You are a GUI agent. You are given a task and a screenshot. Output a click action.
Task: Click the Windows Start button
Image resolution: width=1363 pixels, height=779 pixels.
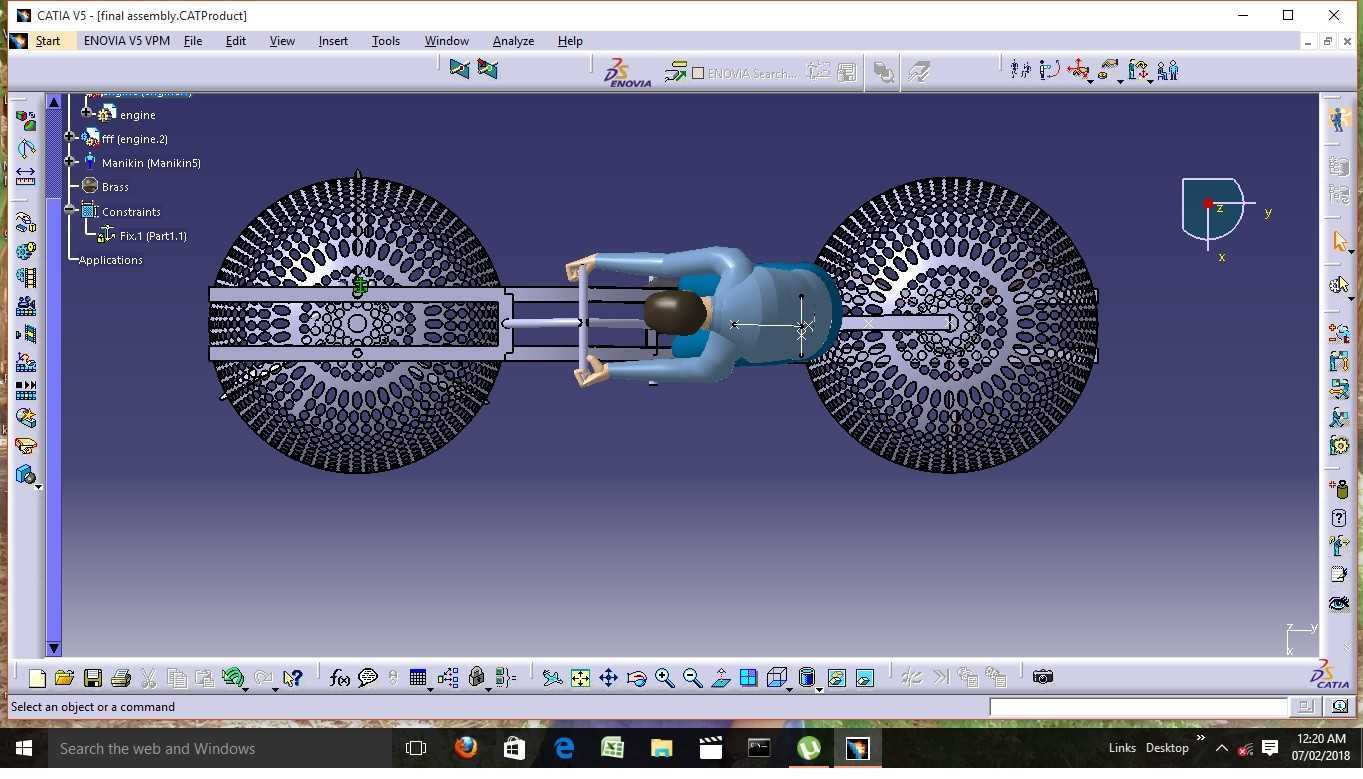point(24,748)
